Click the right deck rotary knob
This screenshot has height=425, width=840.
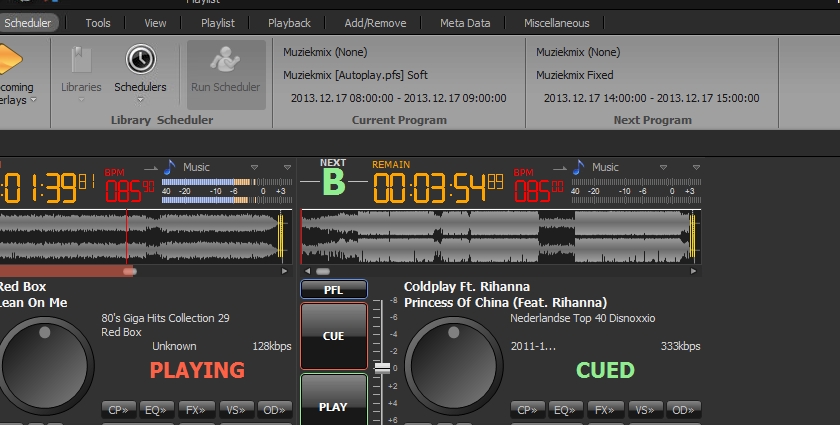[453, 366]
